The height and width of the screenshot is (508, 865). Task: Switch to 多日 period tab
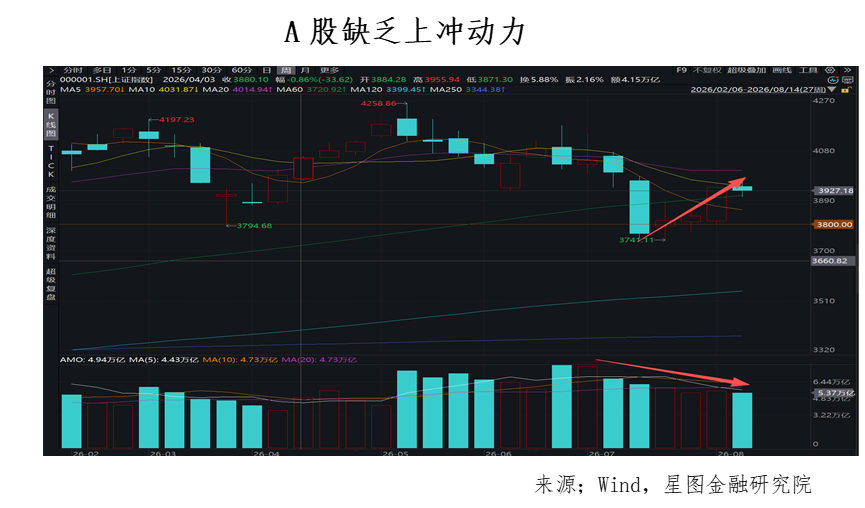(x=102, y=71)
